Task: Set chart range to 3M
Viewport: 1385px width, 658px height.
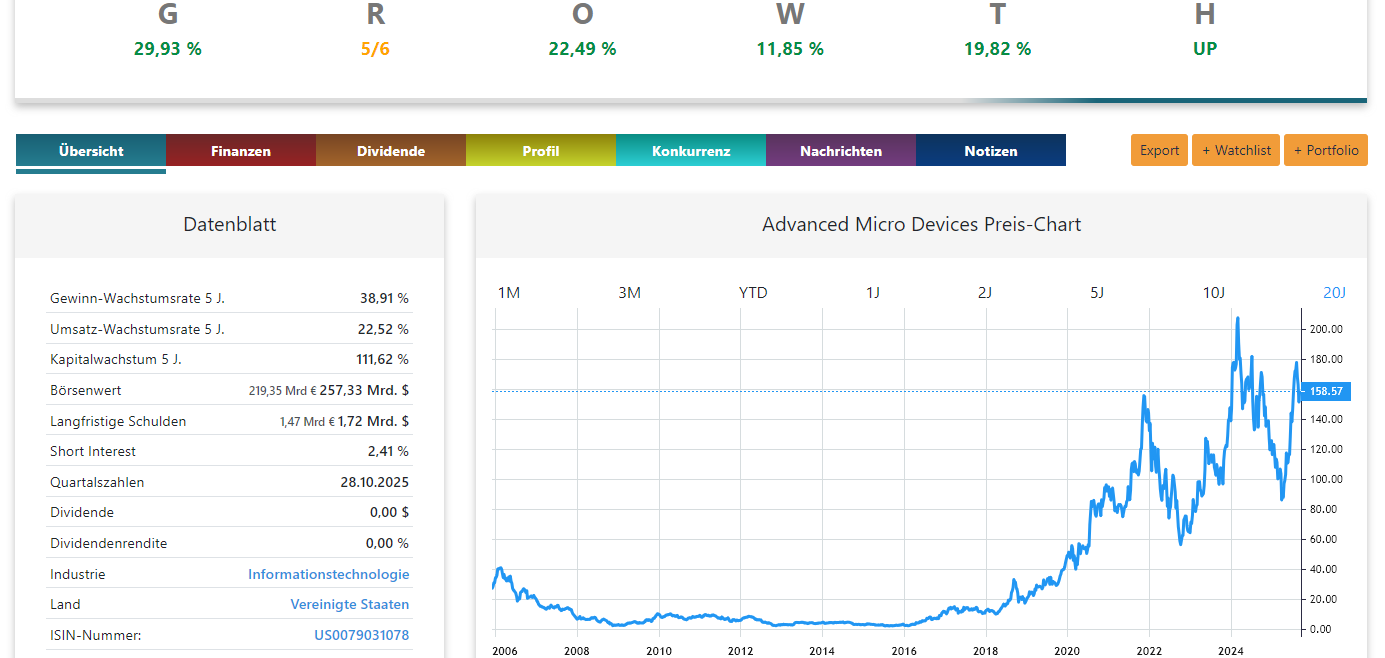Action: pos(629,293)
